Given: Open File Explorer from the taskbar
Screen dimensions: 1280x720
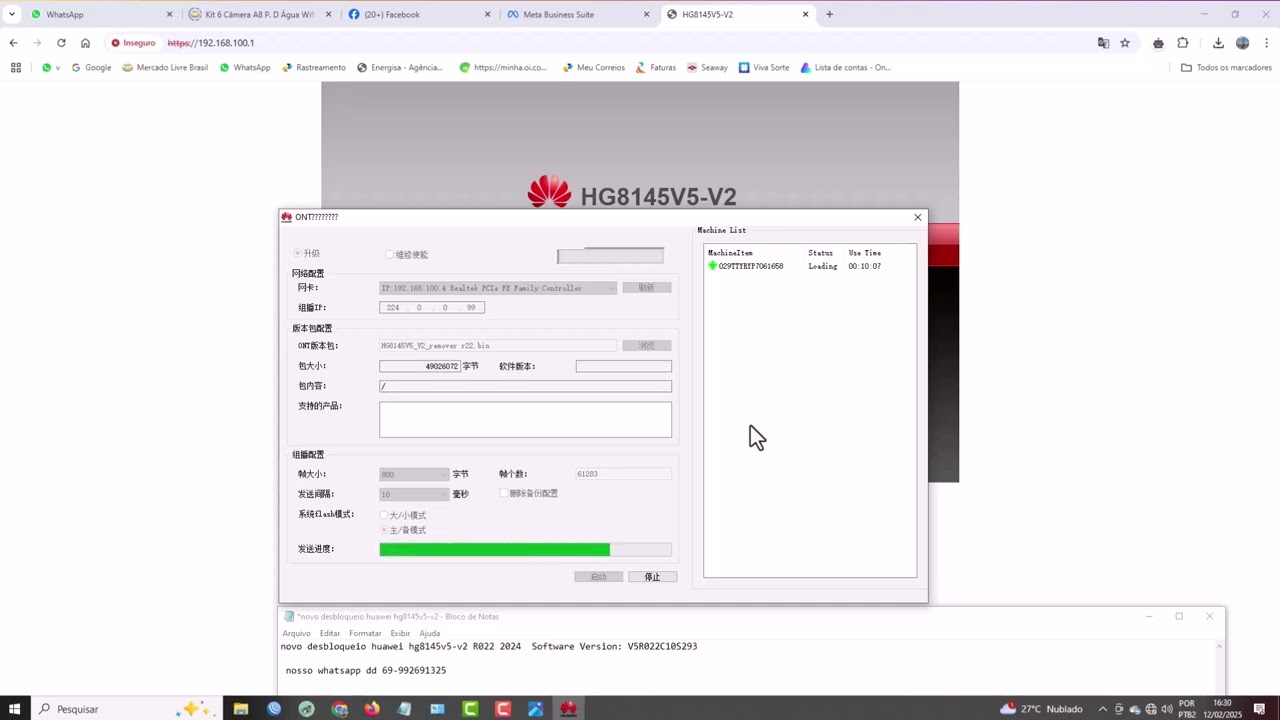Looking at the screenshot, I should (x=241, y=709).
